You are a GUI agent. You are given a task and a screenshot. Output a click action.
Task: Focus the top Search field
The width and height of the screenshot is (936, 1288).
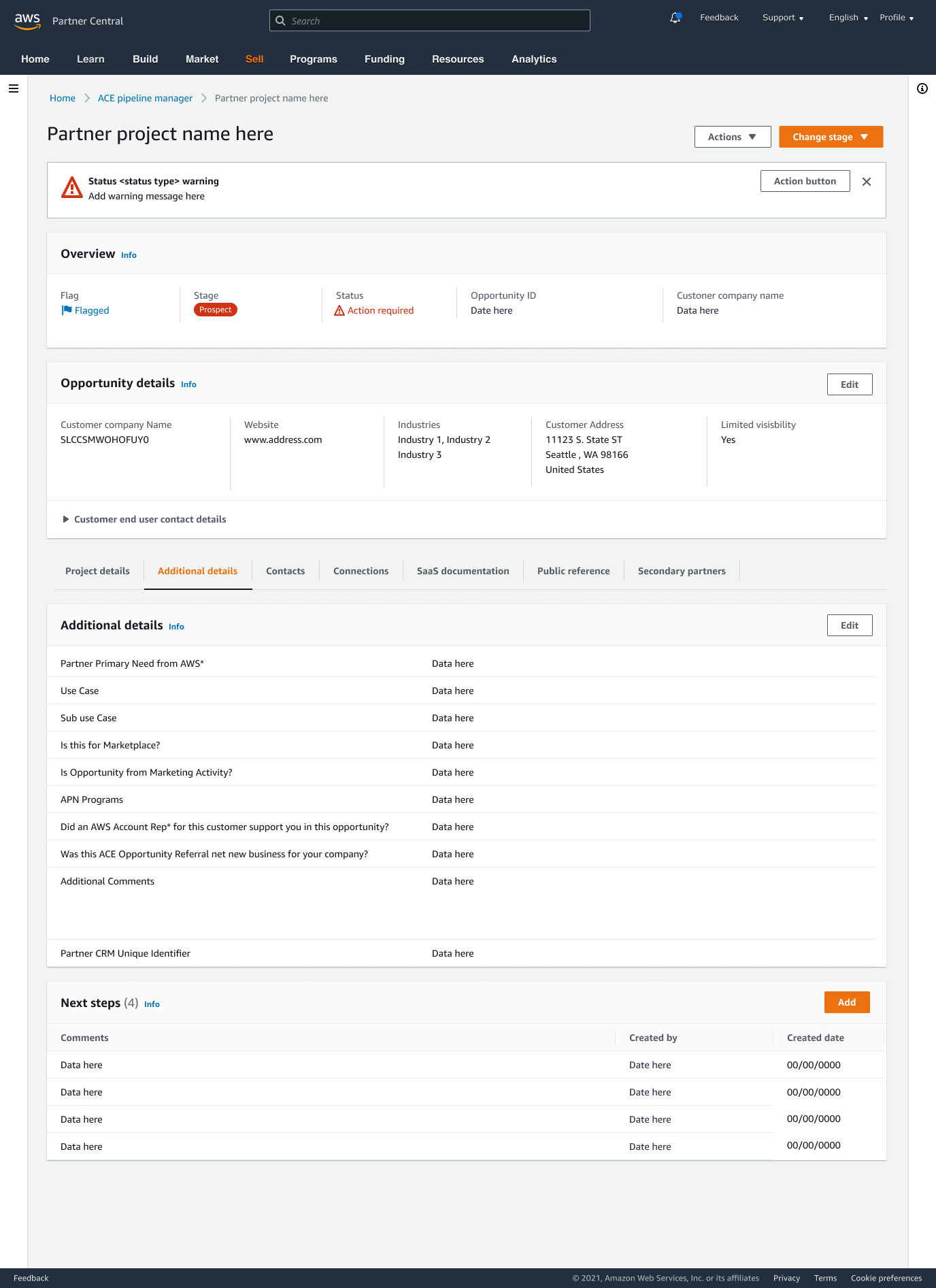[x=430, y=20]
